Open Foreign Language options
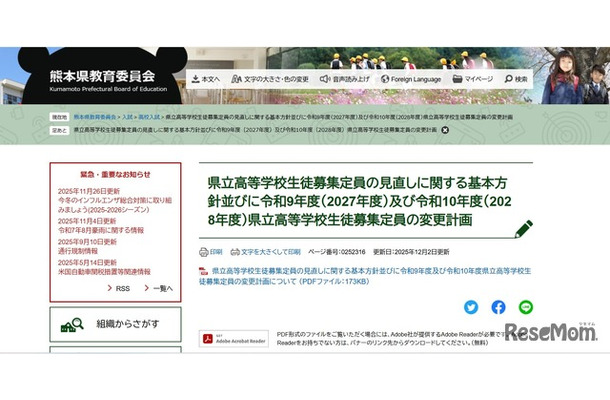Screen dimensions: 610x400 [x=411, y=79]
